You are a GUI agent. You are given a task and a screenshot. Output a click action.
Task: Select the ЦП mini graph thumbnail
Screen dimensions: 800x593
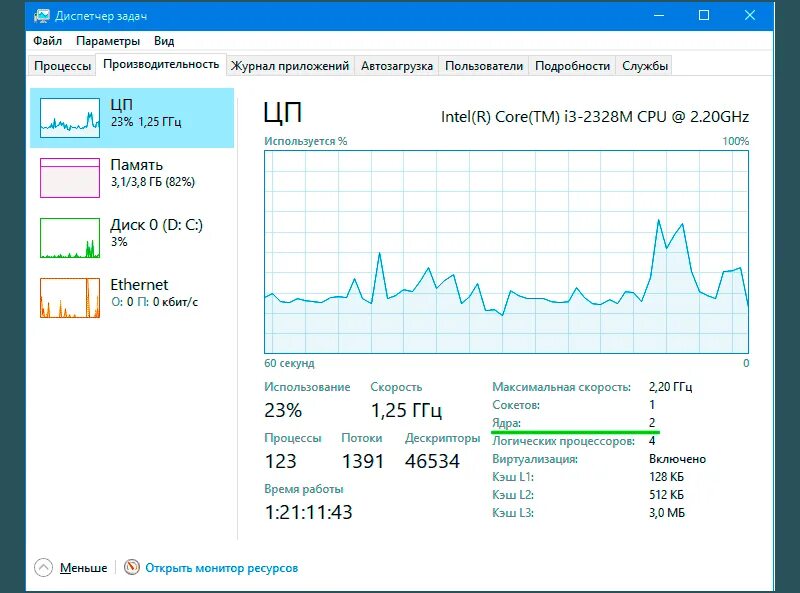coord(70,118)
